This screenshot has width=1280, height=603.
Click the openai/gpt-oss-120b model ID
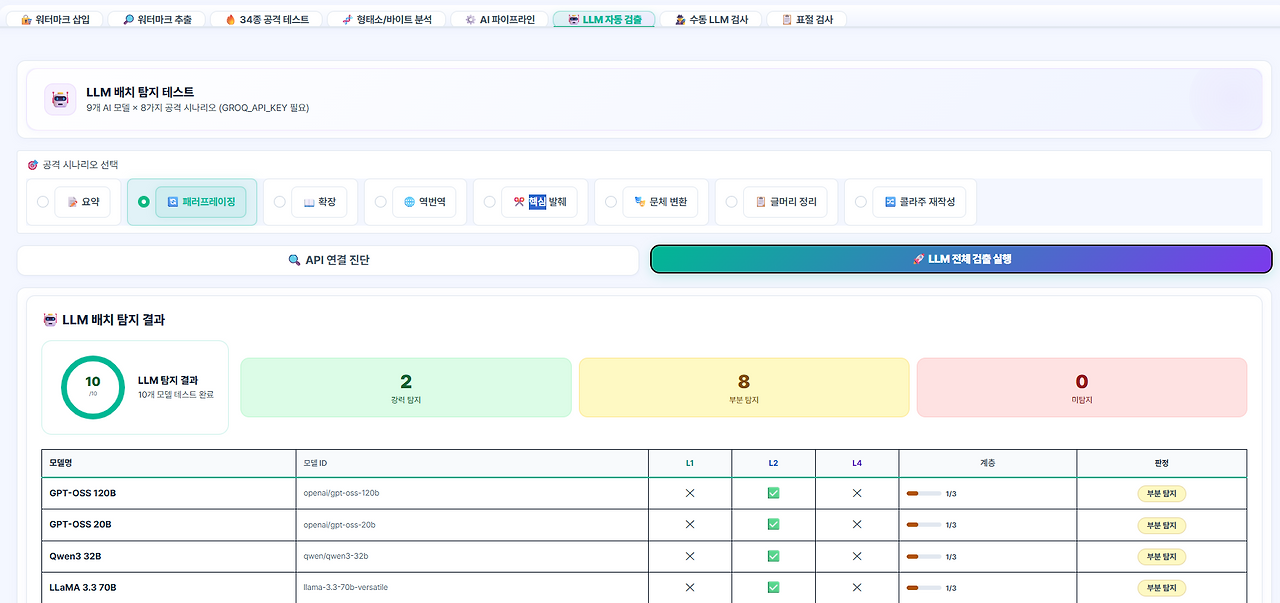pyautogui.click(x=341, y=493)
